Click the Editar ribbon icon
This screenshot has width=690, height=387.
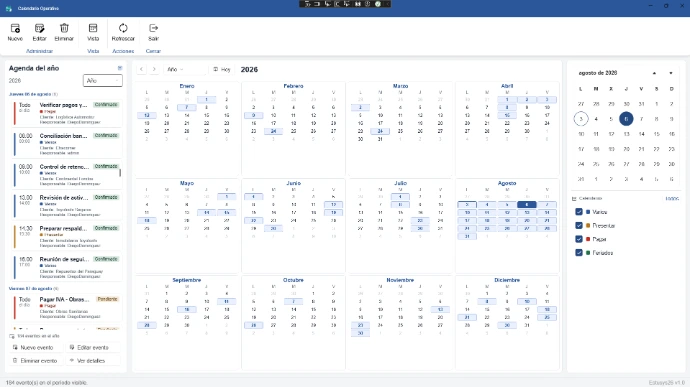[x=39, y=29]
